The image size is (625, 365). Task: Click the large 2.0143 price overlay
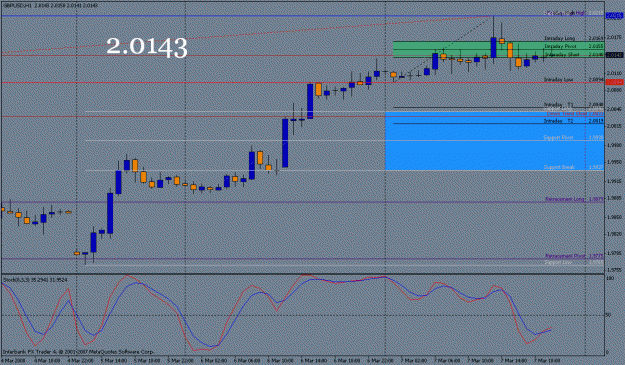point(147,47)
